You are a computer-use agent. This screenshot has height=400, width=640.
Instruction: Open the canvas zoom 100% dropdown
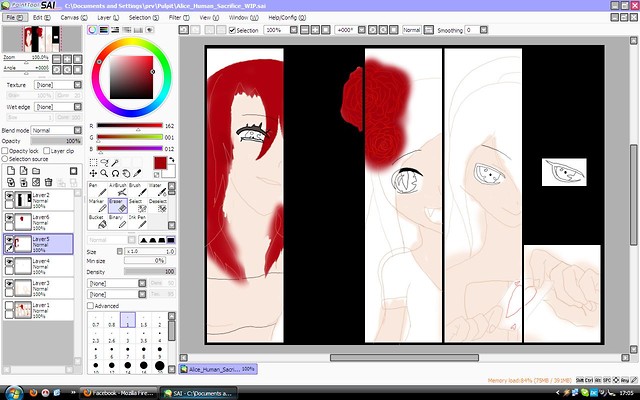click(x=293, y=30)
